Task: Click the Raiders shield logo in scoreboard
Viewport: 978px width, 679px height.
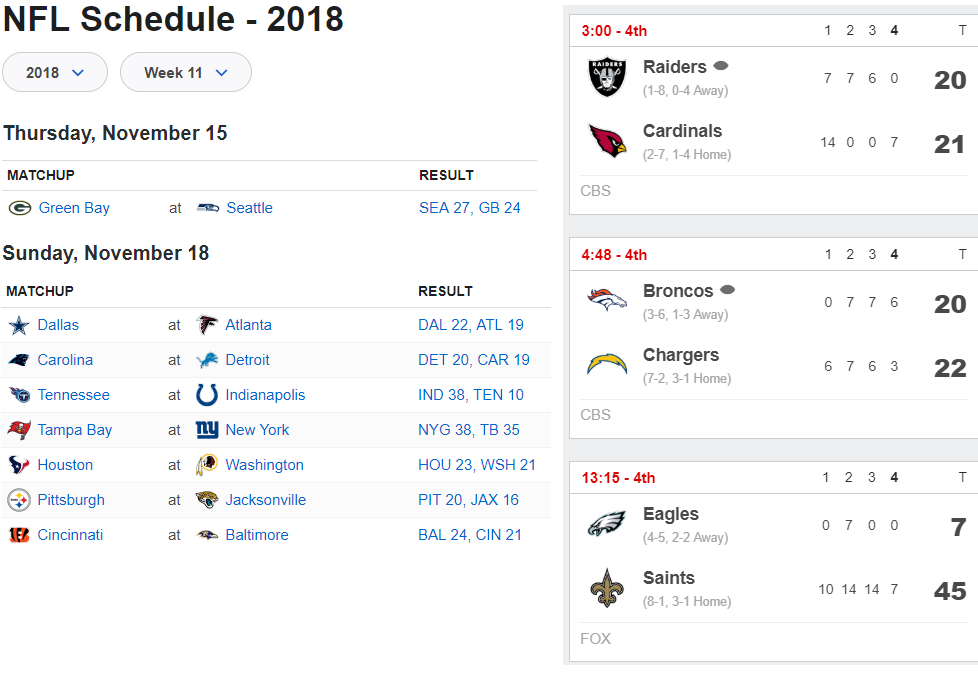Action: (607, 77)
